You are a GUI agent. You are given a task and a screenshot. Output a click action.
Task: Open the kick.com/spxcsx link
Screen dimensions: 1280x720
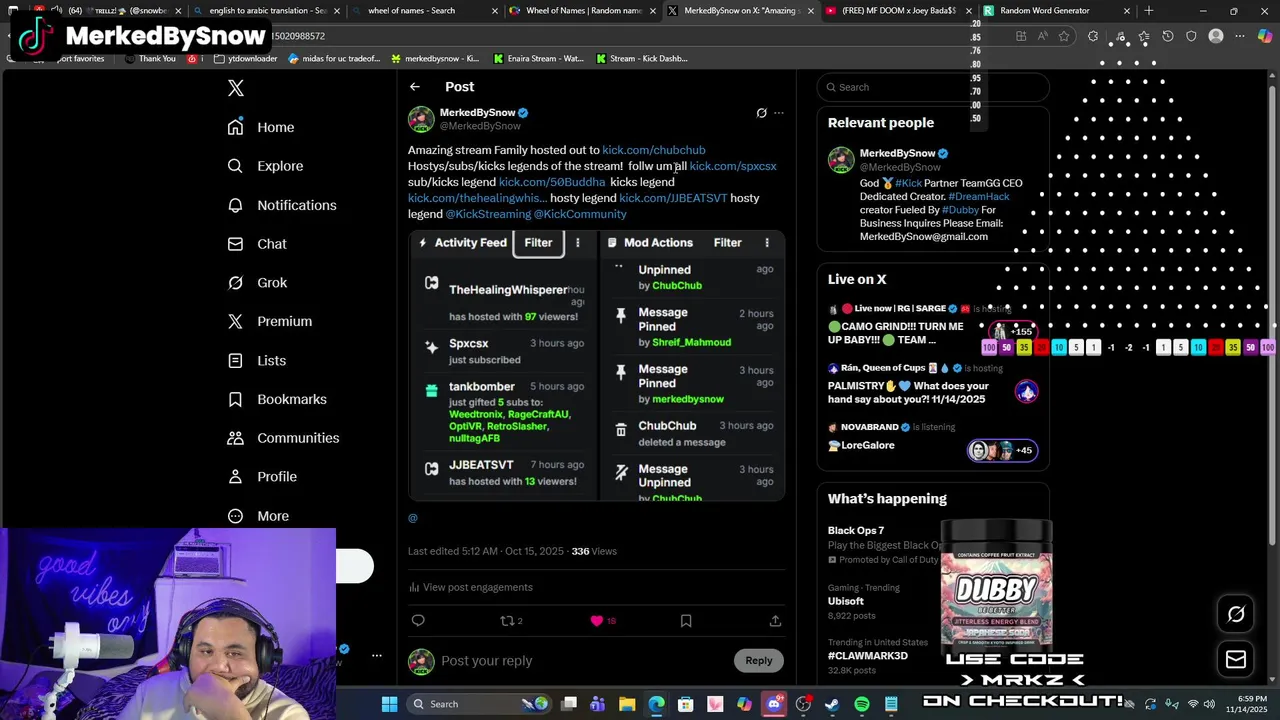pos(732,166)
